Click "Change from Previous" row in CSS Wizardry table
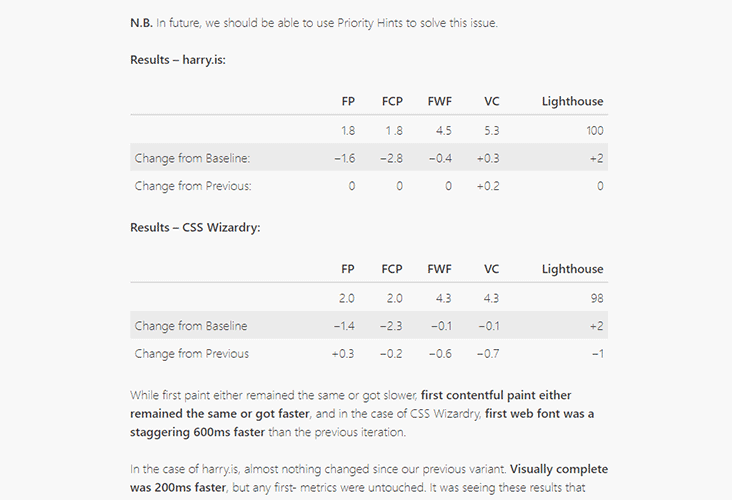Image resolution: width=750 pixels, height=500 pixels. 191,353
